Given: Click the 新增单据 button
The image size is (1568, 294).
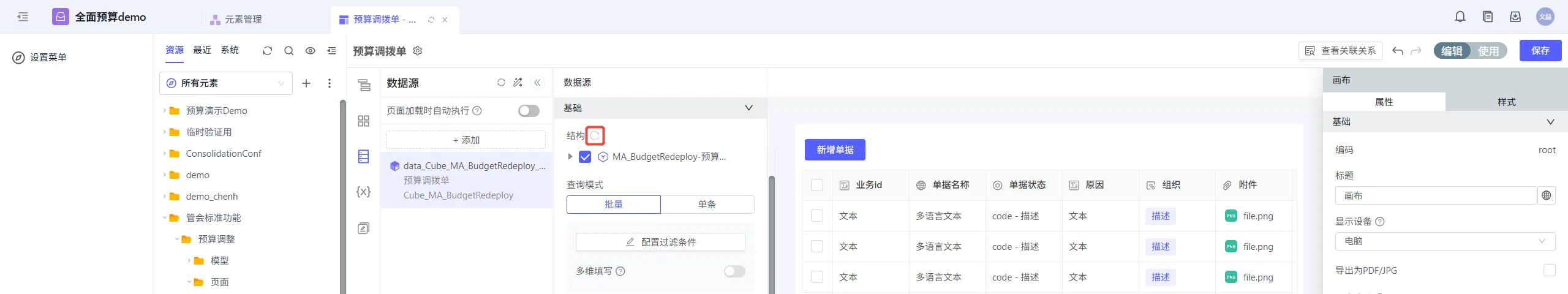Looking at the screenshot, I should point(835,150).
